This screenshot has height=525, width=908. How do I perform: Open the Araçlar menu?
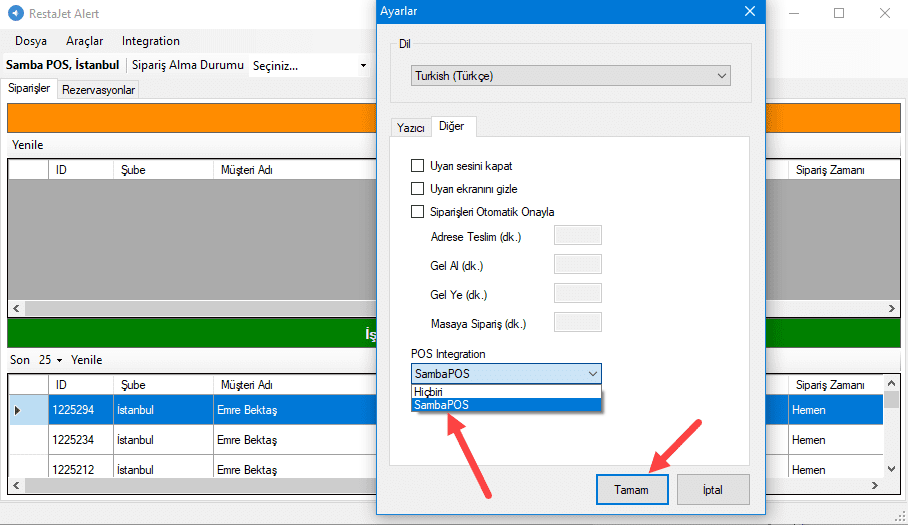pos(85,41)
